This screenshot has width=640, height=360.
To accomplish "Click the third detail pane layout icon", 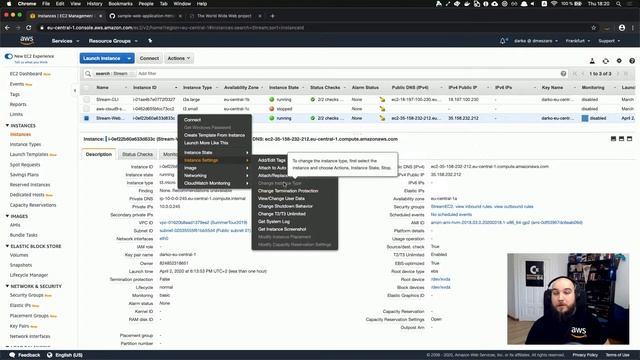I will [629, 139].
